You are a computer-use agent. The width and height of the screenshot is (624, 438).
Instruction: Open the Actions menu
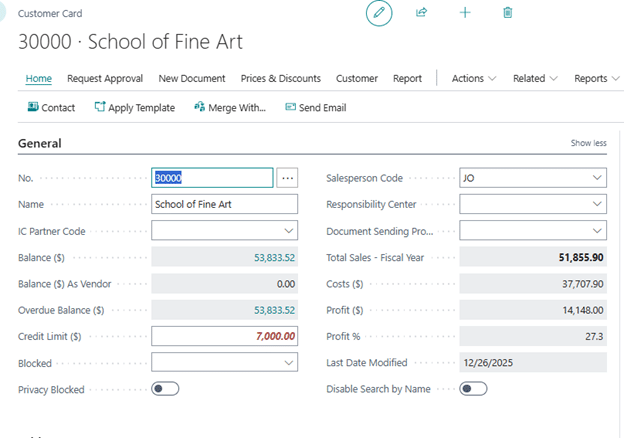click(x=473, y=78)
